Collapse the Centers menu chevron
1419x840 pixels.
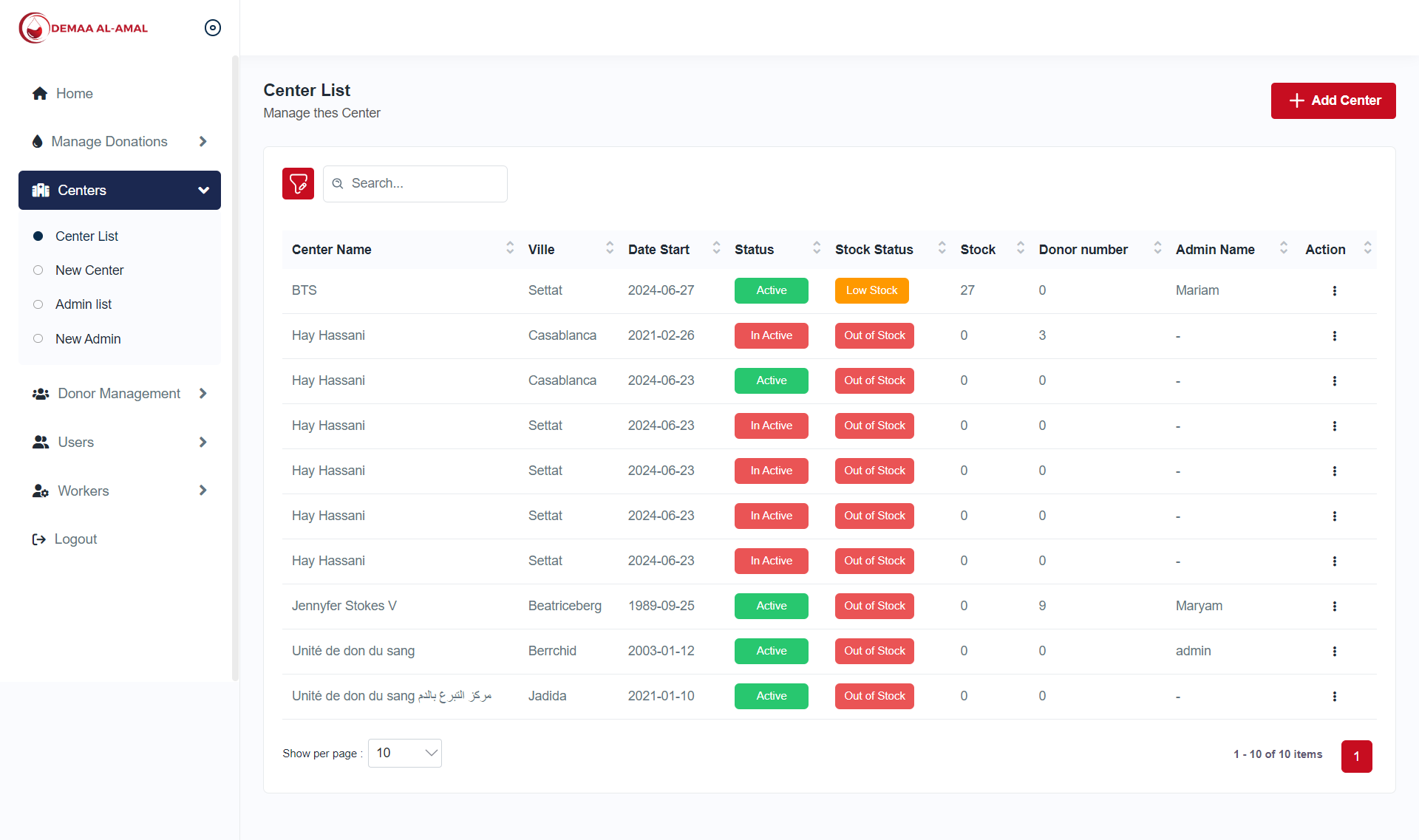coord(203,191)
